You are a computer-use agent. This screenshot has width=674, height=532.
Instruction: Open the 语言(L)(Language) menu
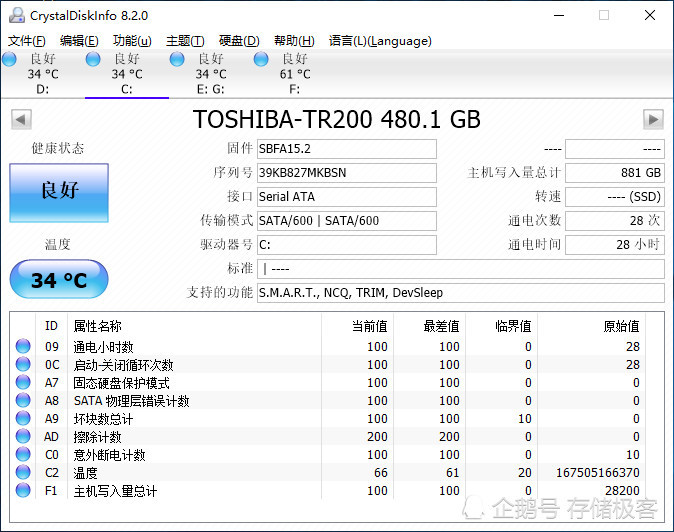click(x=380, y=41)
